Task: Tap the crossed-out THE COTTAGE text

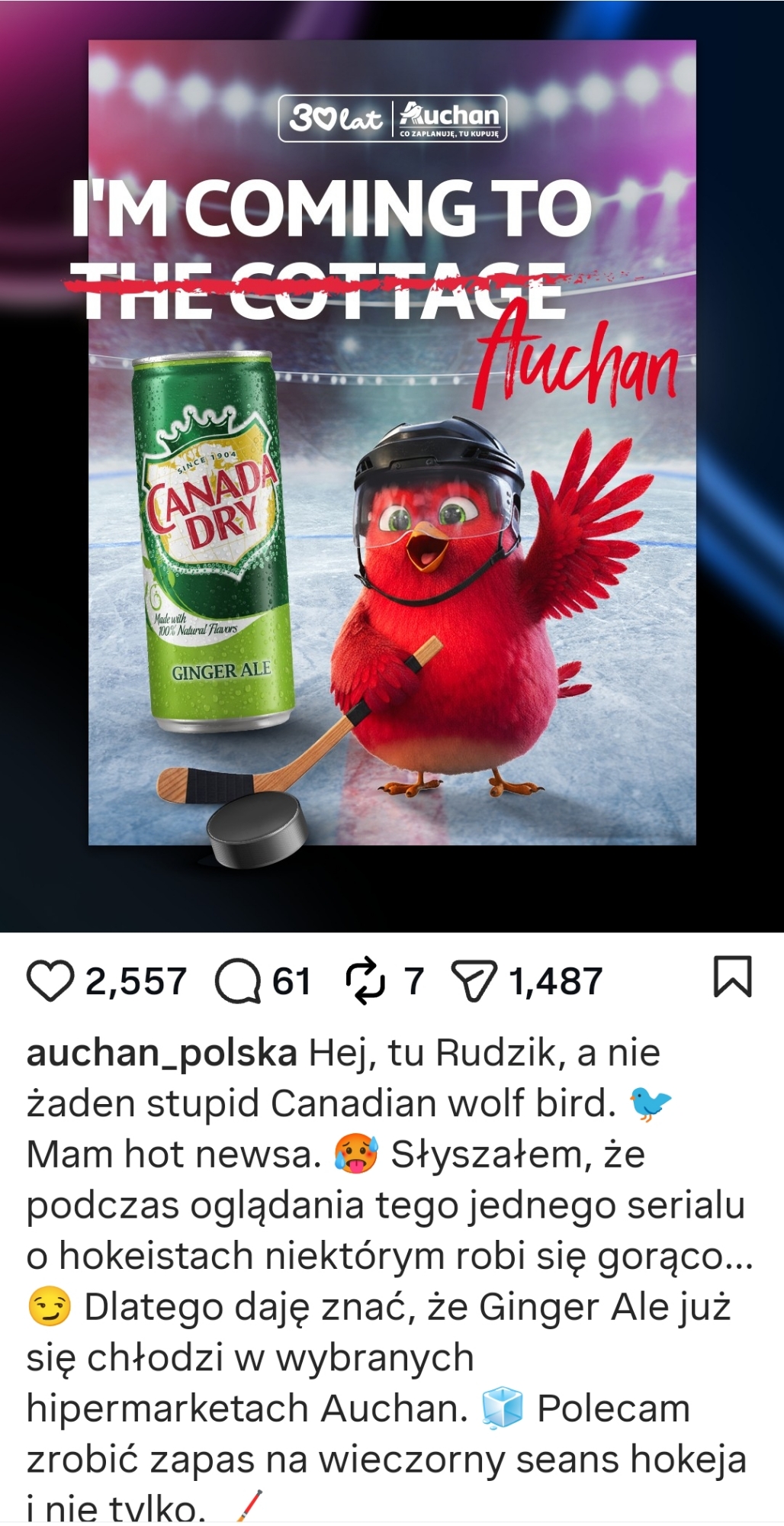Action: click(319, 290)
